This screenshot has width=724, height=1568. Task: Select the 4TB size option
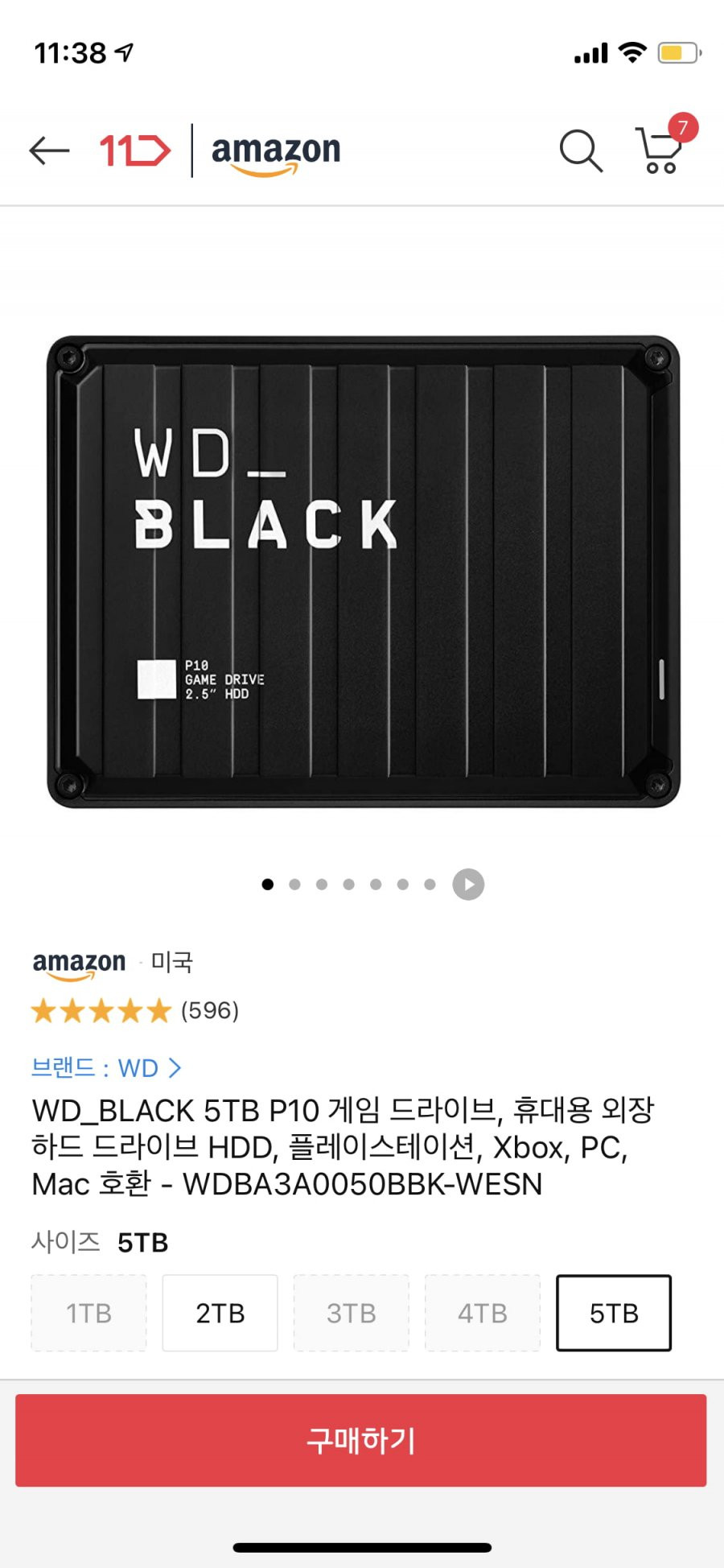(482, 1313)
